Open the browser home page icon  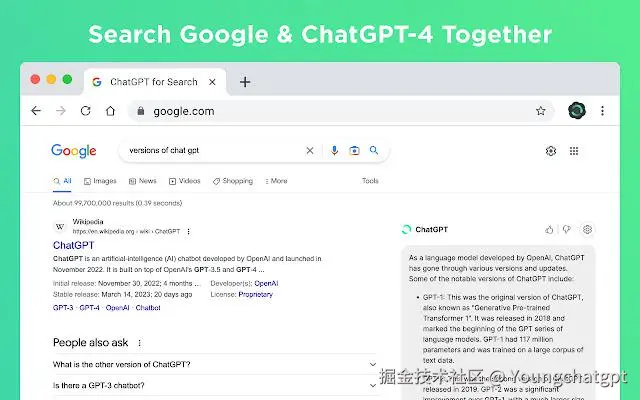tap(110, 111)
